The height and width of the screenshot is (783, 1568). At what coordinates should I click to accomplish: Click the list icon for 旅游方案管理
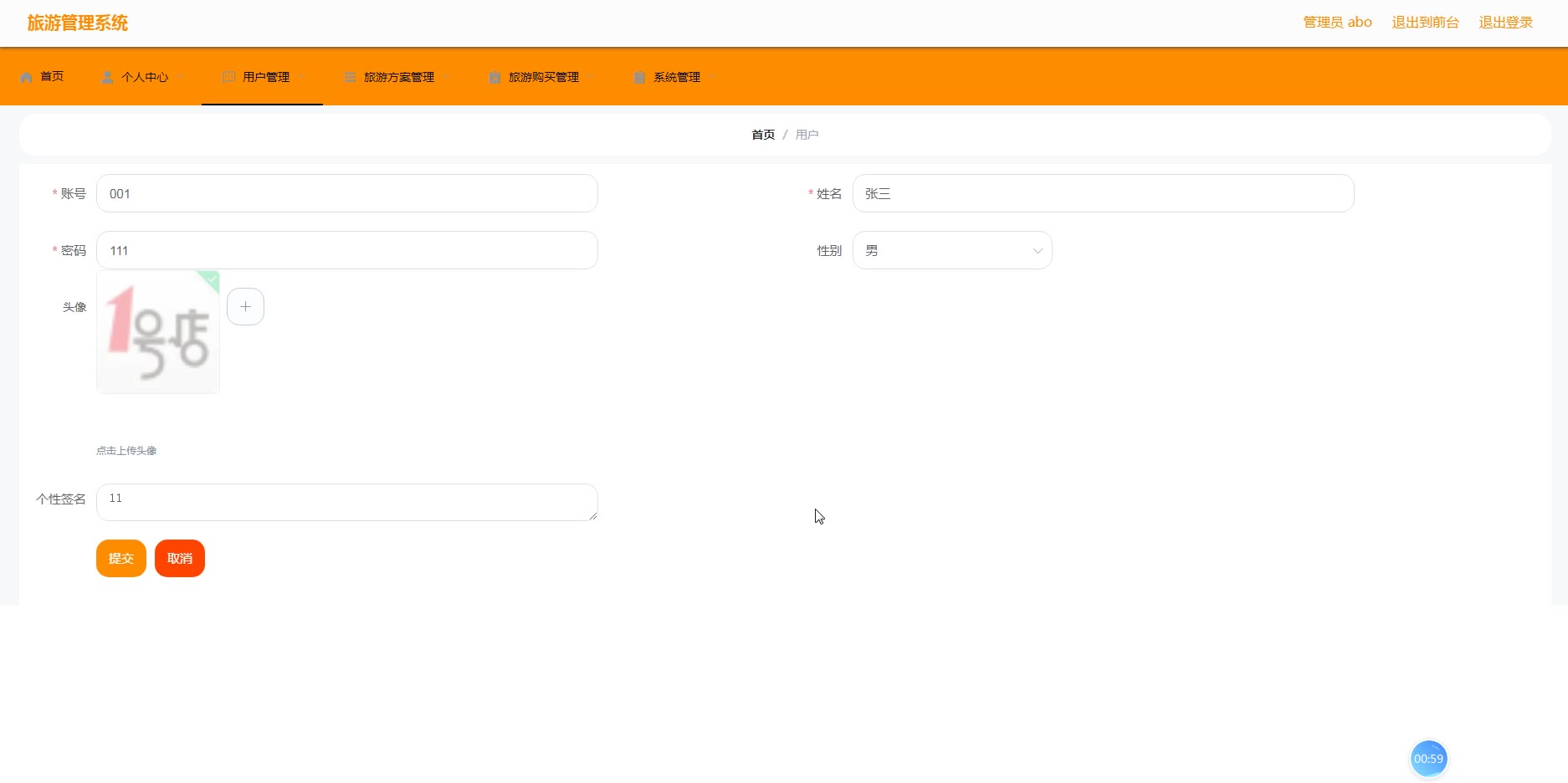[x=350, y=77]
